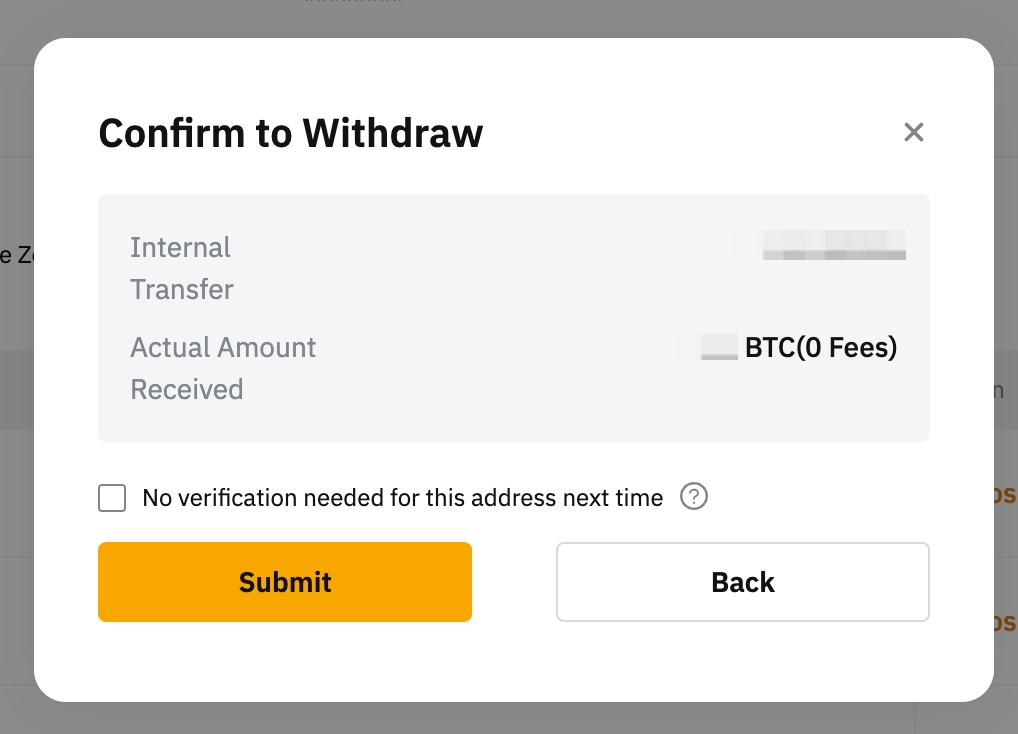The width and height of the screenshot is (1018, 734).
Task: Select the "Actual Amount Received" label
Action: pos(223,368)
